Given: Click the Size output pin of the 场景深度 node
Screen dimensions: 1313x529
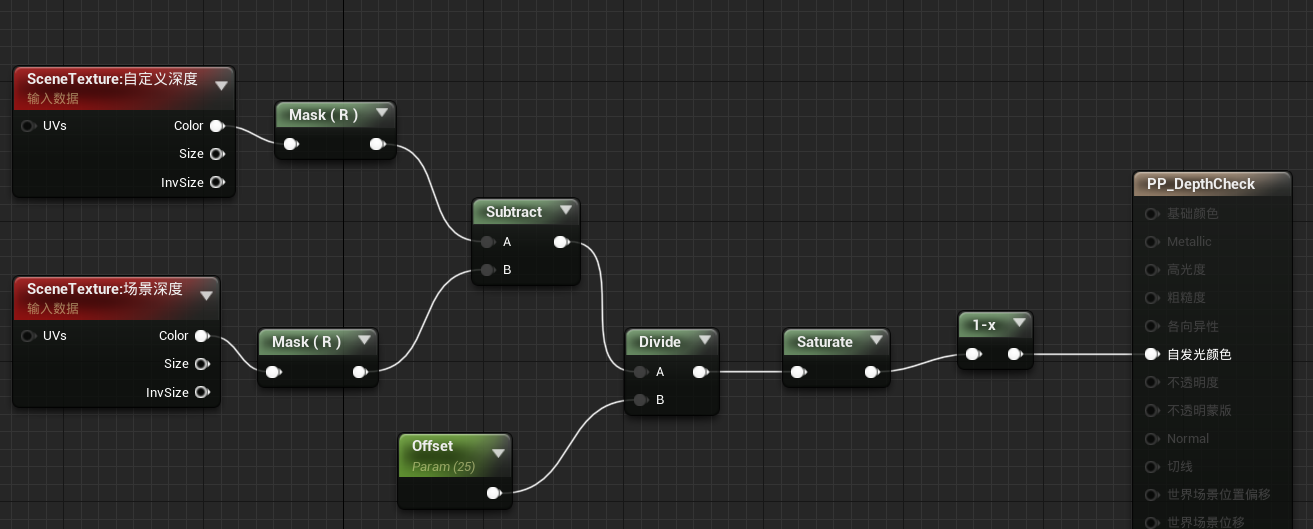Looking at the screenshot, I should click(x=203, y=364).
